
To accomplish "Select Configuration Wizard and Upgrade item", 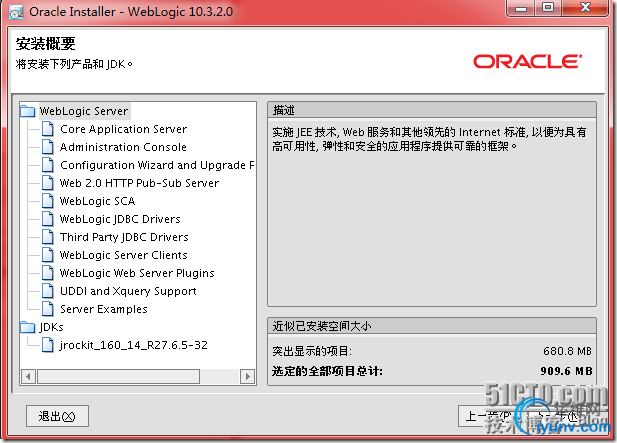I will (157, 165).
